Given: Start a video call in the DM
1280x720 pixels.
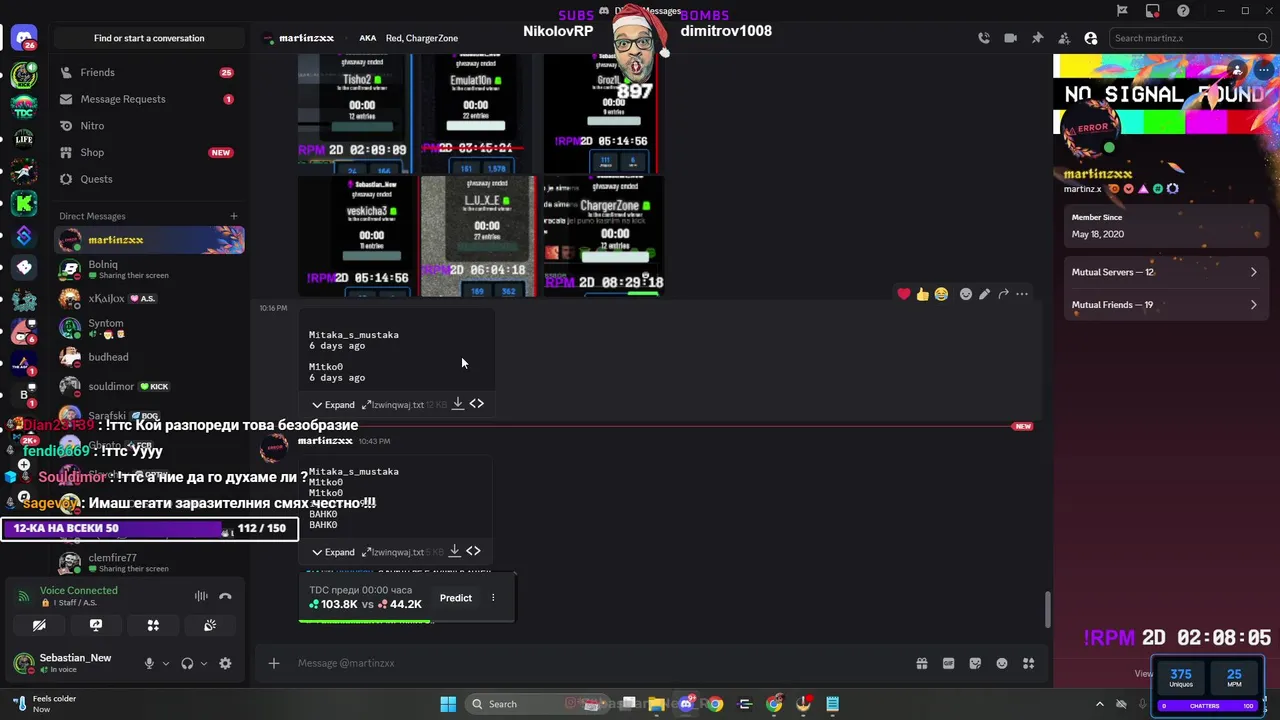Looking at the screenshot, I should point(1010,38).
